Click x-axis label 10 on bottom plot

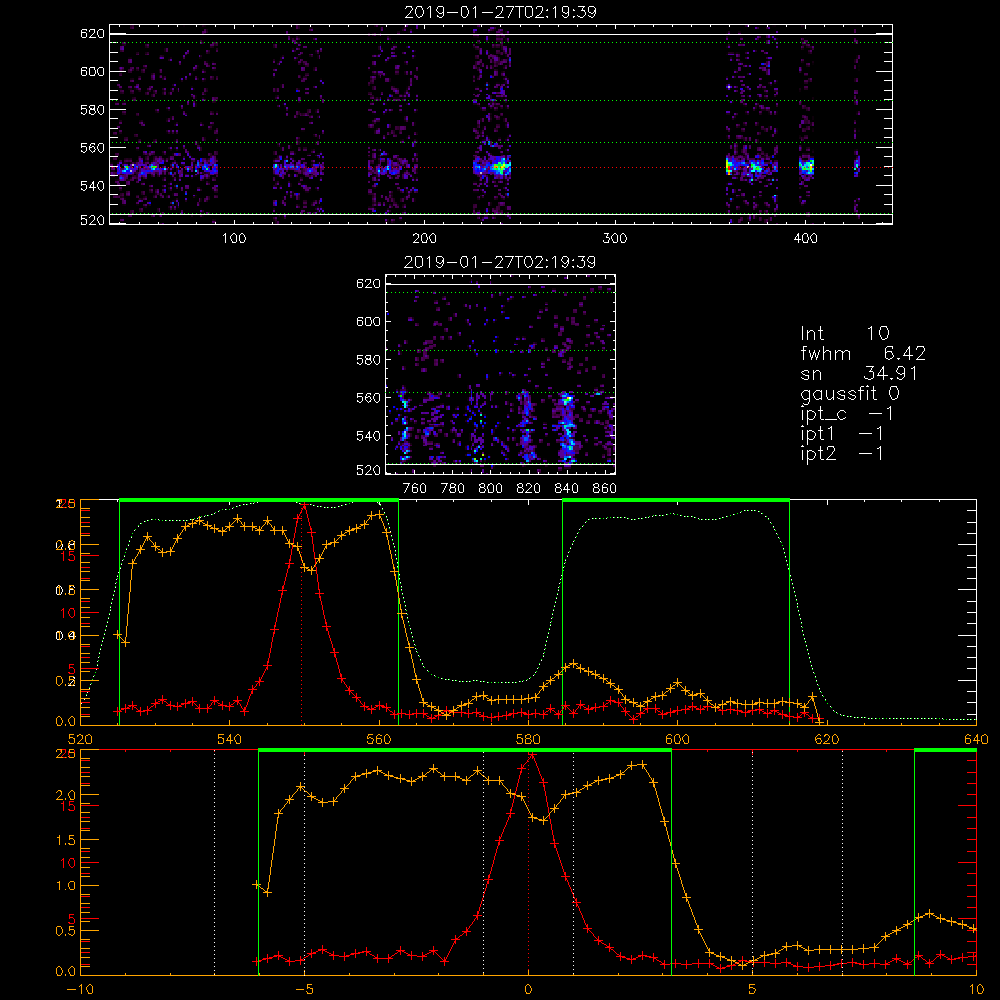coord(976,990)
